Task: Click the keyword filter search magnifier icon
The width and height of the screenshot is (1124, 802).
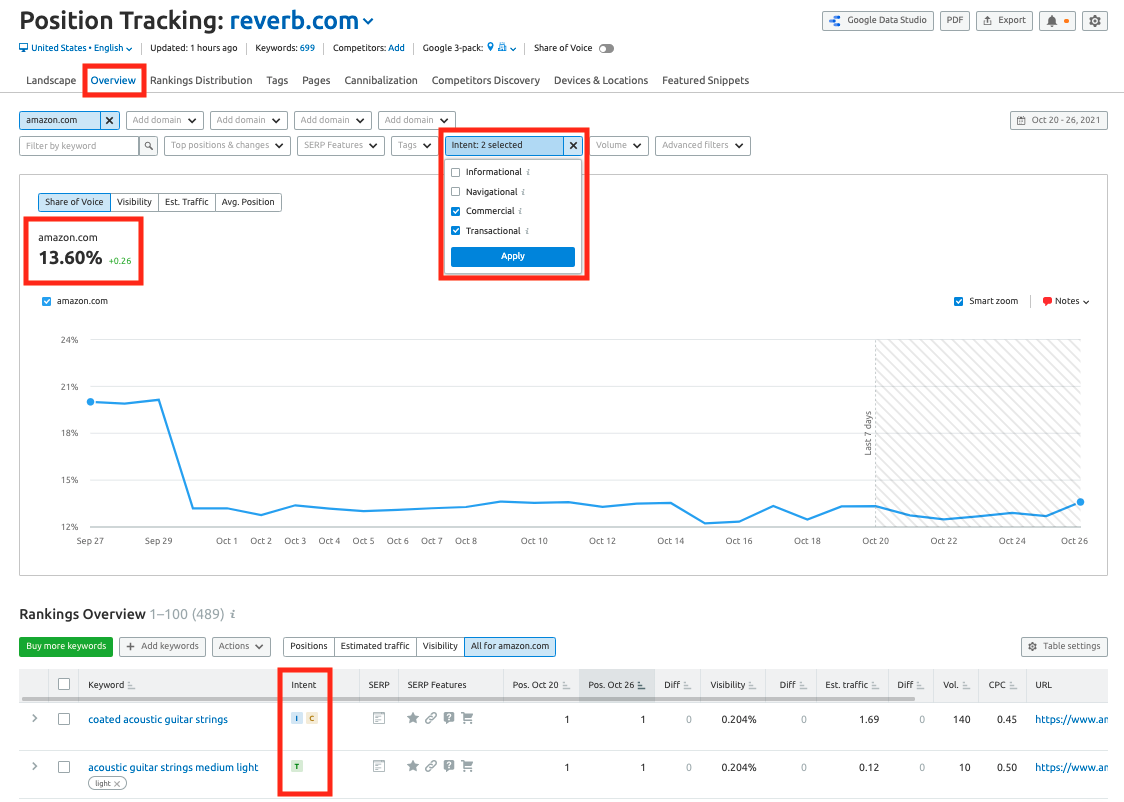Action: pyautogui.click(x=148, y=146)
